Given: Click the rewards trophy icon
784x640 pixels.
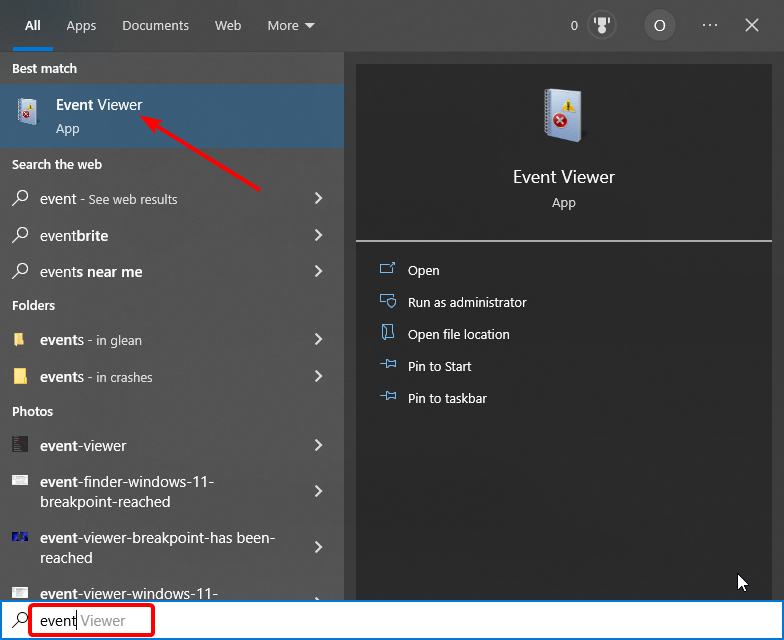Looking at the screenshot, I should [x=602, y=25].
